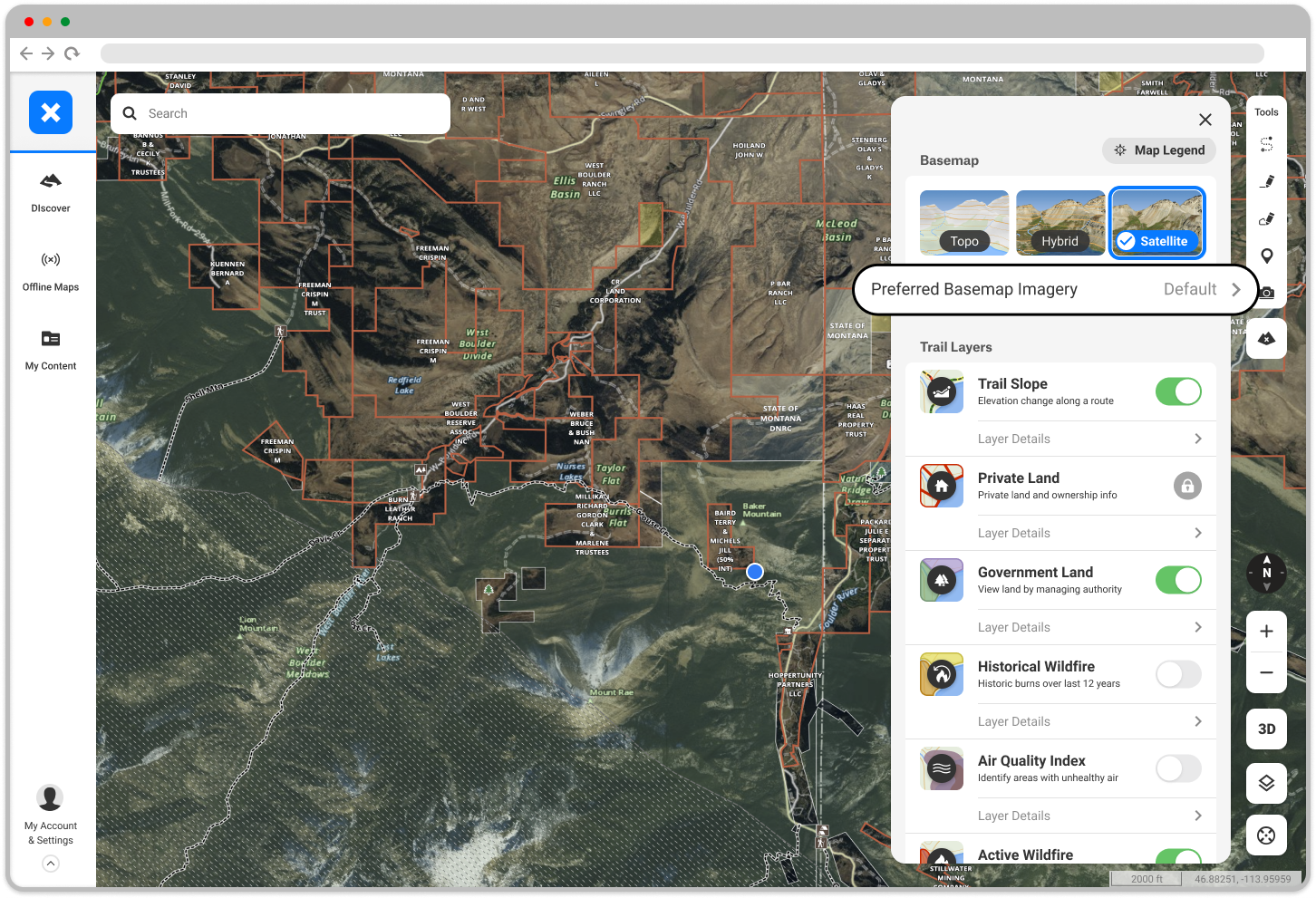Click the locate-me crosshair icon
The image size is (1316, 898).
pyautogui.click(x=1266, y=835)
